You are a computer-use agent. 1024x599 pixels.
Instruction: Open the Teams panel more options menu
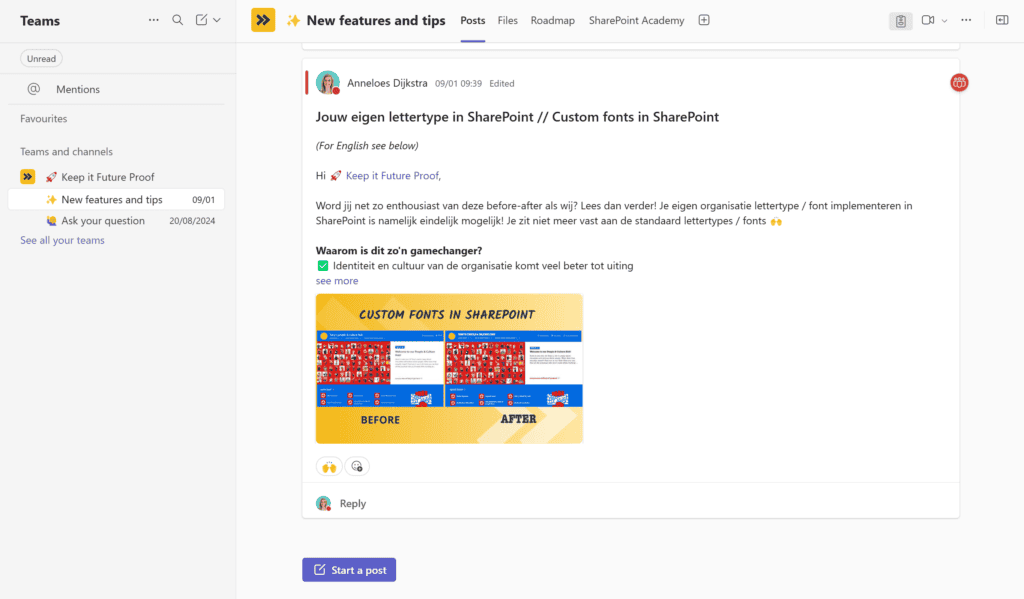153,20
